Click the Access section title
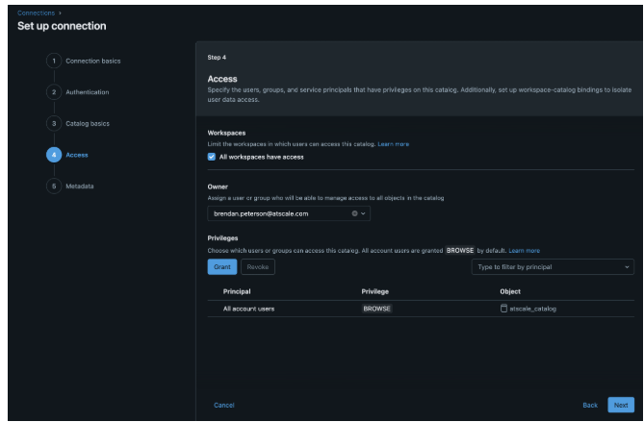The height and width of the screenshot is (422, 644). (222, 79)
